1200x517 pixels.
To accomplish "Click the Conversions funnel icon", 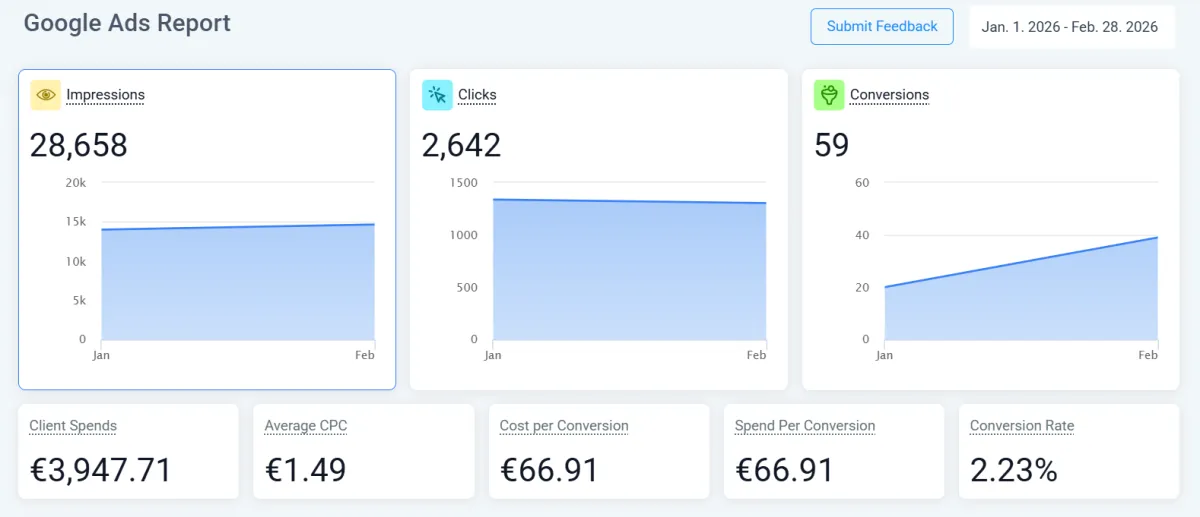I will (829, 95).
